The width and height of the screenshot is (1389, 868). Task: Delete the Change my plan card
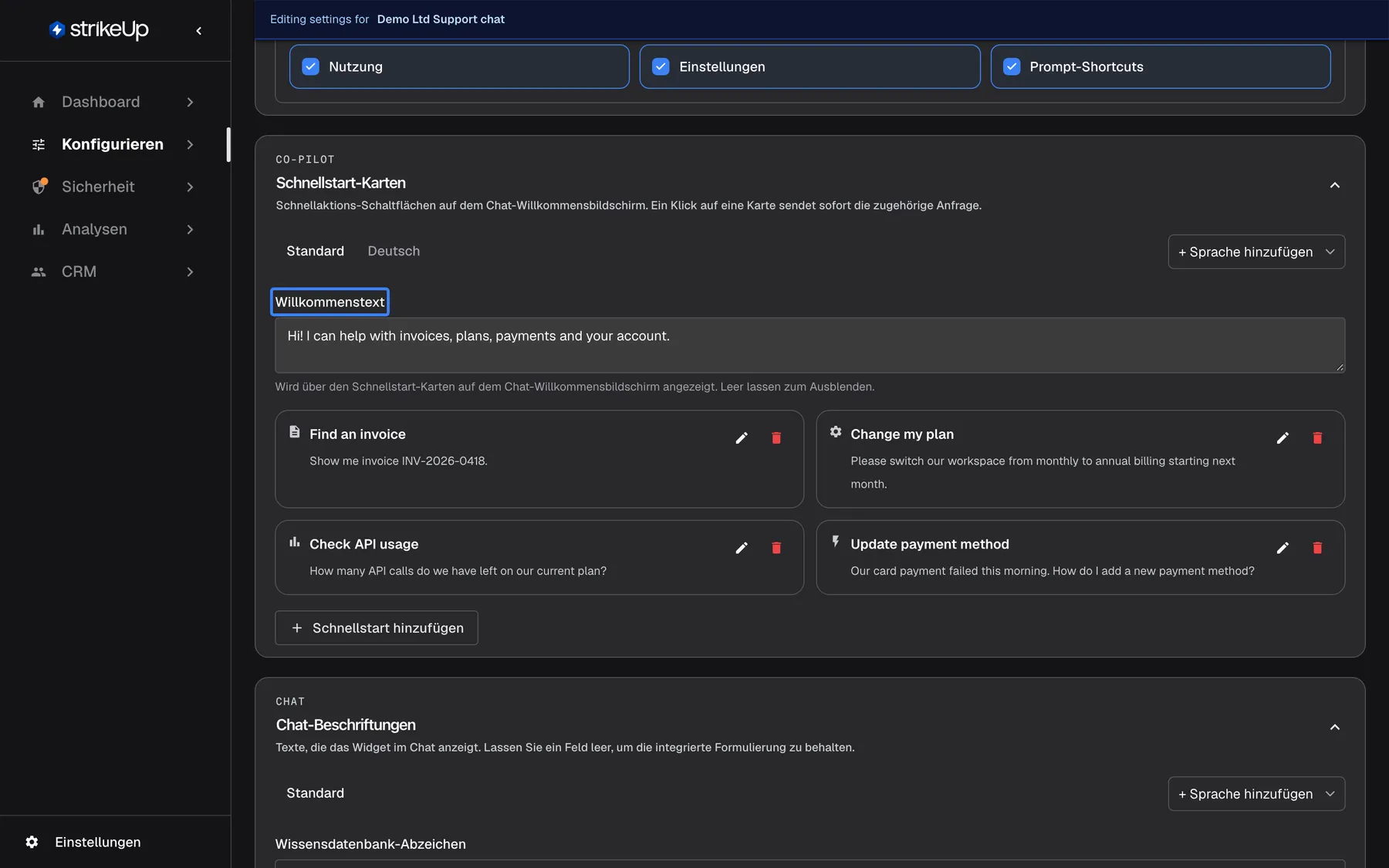tap(1317, 438)
